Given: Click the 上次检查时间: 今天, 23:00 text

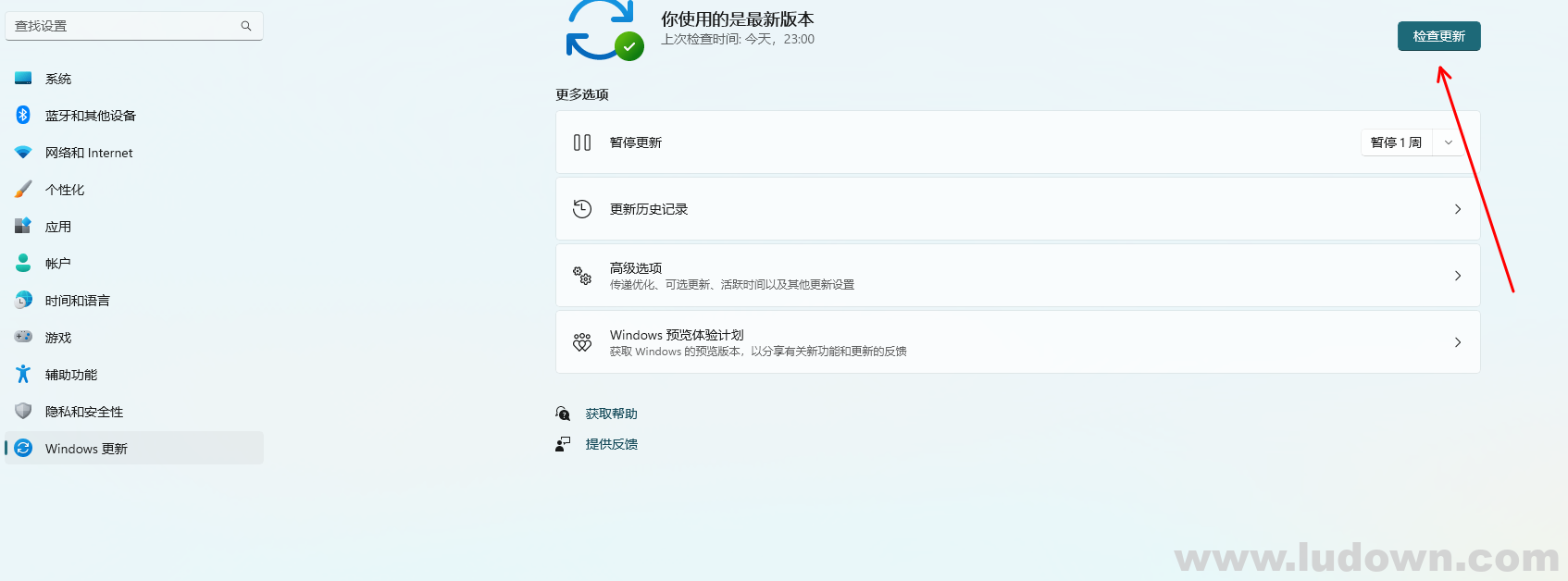Looking at the screenshot, I should (x=738, y=39).
